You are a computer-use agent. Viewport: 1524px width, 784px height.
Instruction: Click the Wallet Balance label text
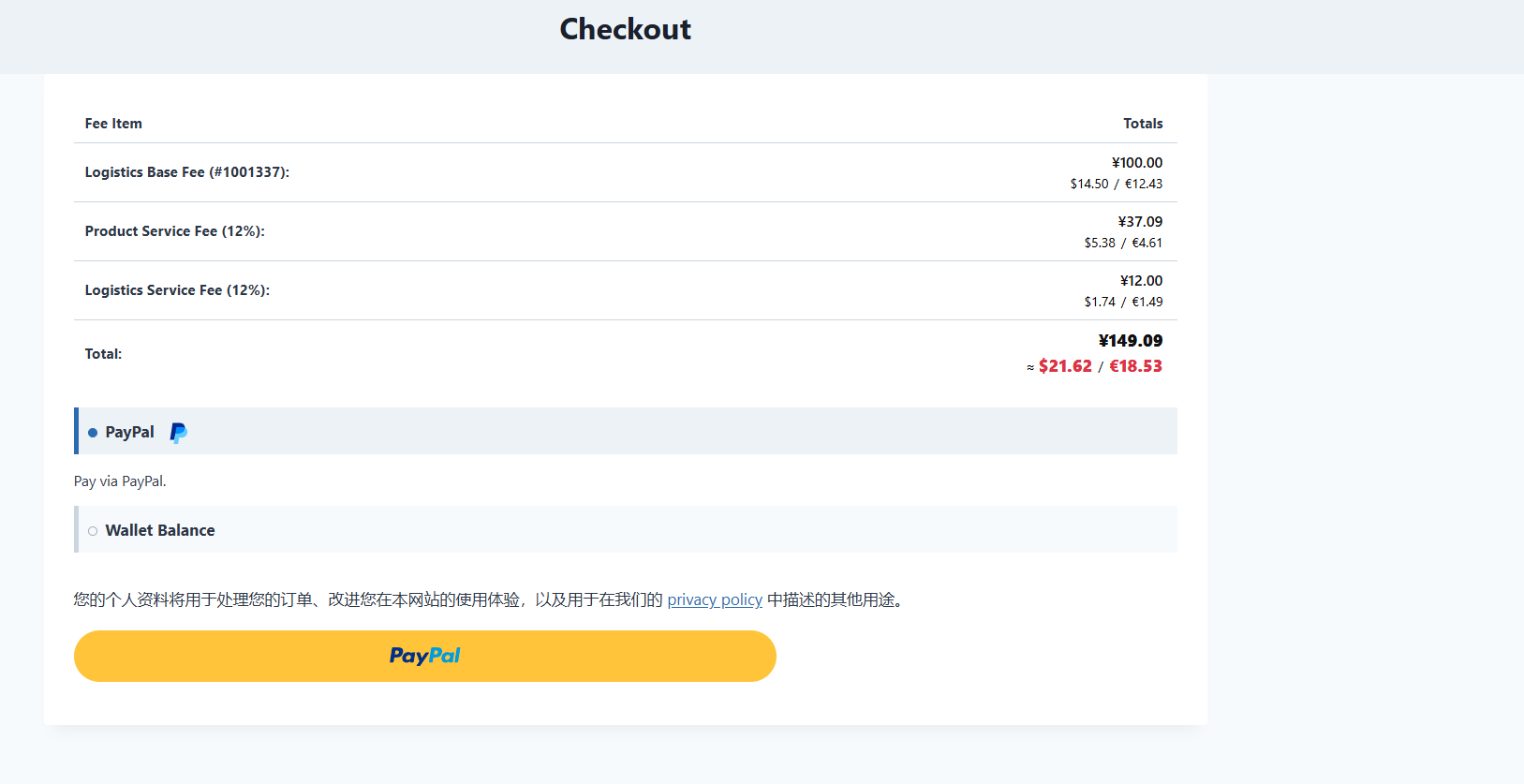coord(160,530)
